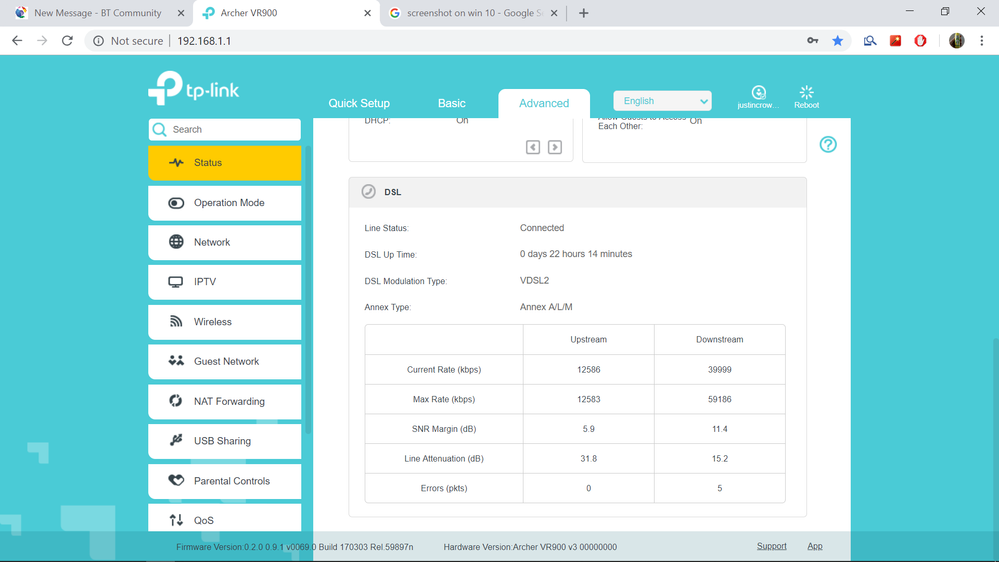Click the next arrow in the DHCP panel

(x=555, y=148)
